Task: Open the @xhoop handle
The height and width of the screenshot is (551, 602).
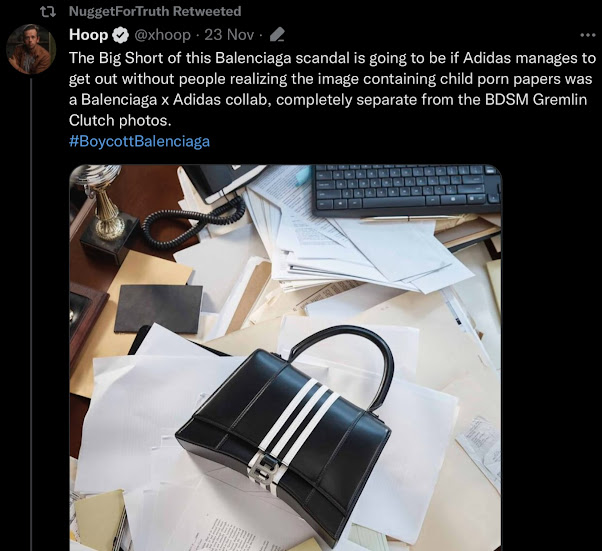Action: (162, 35)
